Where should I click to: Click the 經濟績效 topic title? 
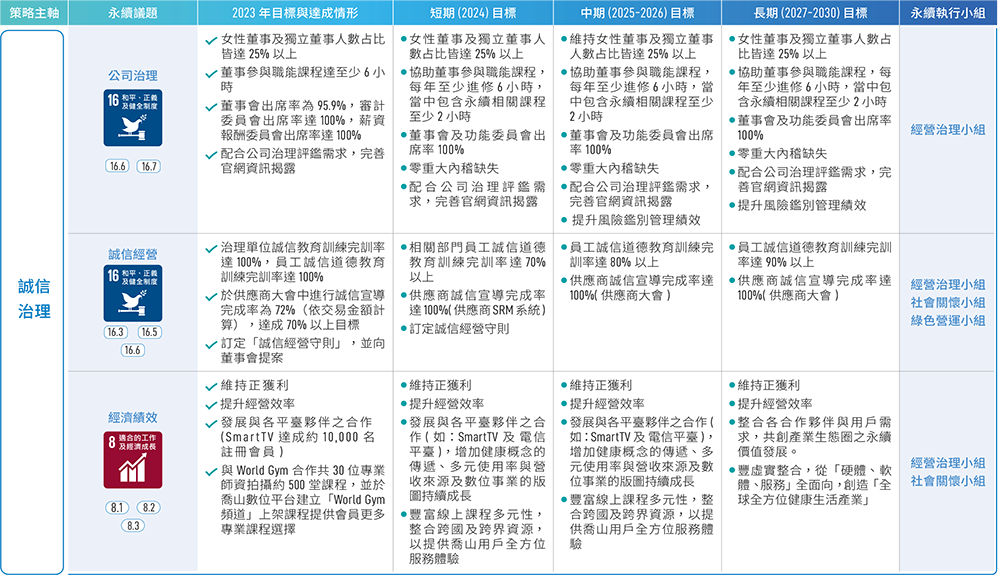point(132,417)
